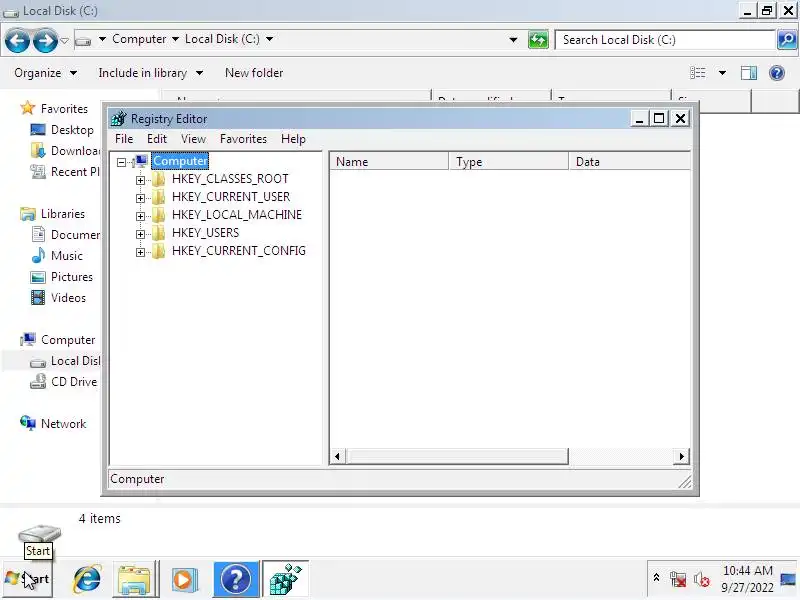Click the Data column header in Registry Editor
800x600 pixels.
[x=629, y=162]
